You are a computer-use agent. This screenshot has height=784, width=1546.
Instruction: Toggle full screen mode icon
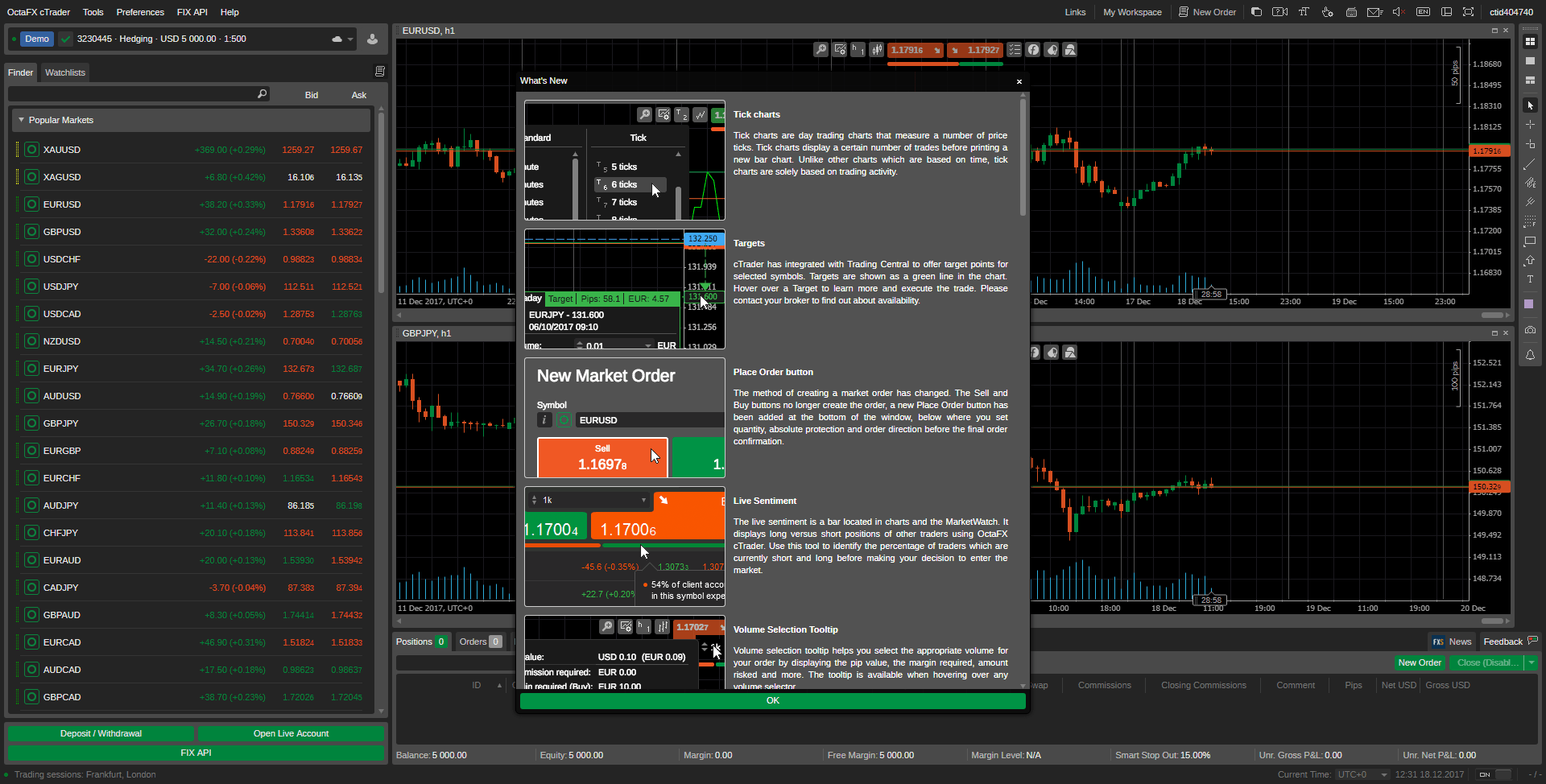pos(1469,12)
